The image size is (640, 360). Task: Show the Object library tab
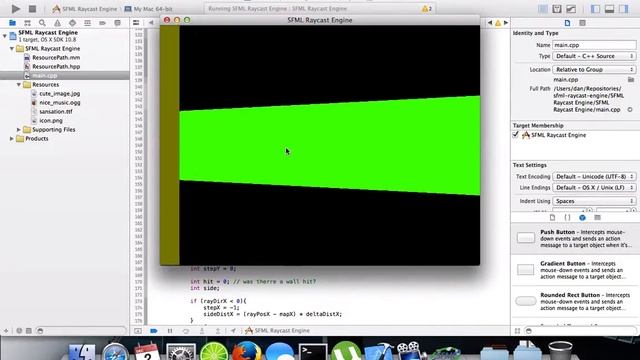tap(582, 218)
